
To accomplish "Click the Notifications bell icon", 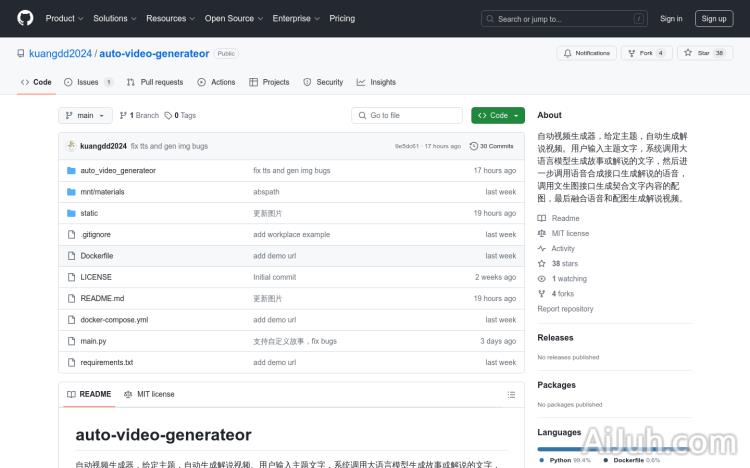I will [x=567, y=53].
